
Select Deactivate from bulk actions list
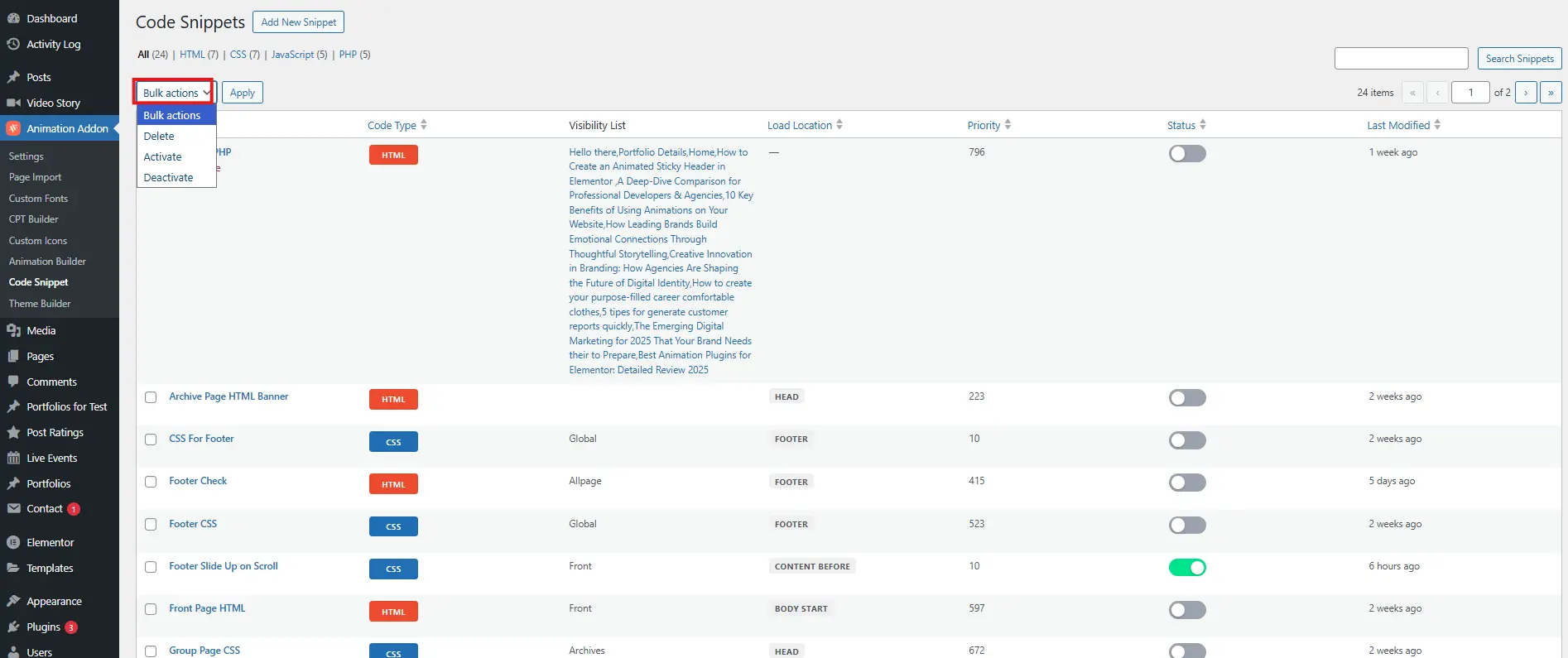[x=168, y=177]
